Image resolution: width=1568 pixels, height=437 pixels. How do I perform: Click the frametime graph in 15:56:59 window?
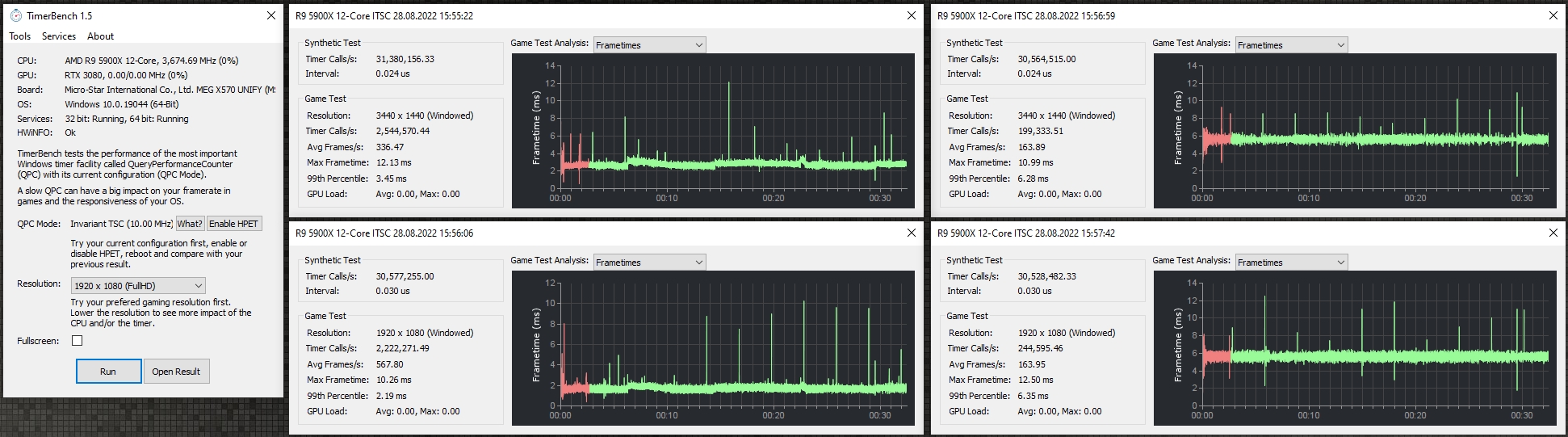(x=1355, y=131)
